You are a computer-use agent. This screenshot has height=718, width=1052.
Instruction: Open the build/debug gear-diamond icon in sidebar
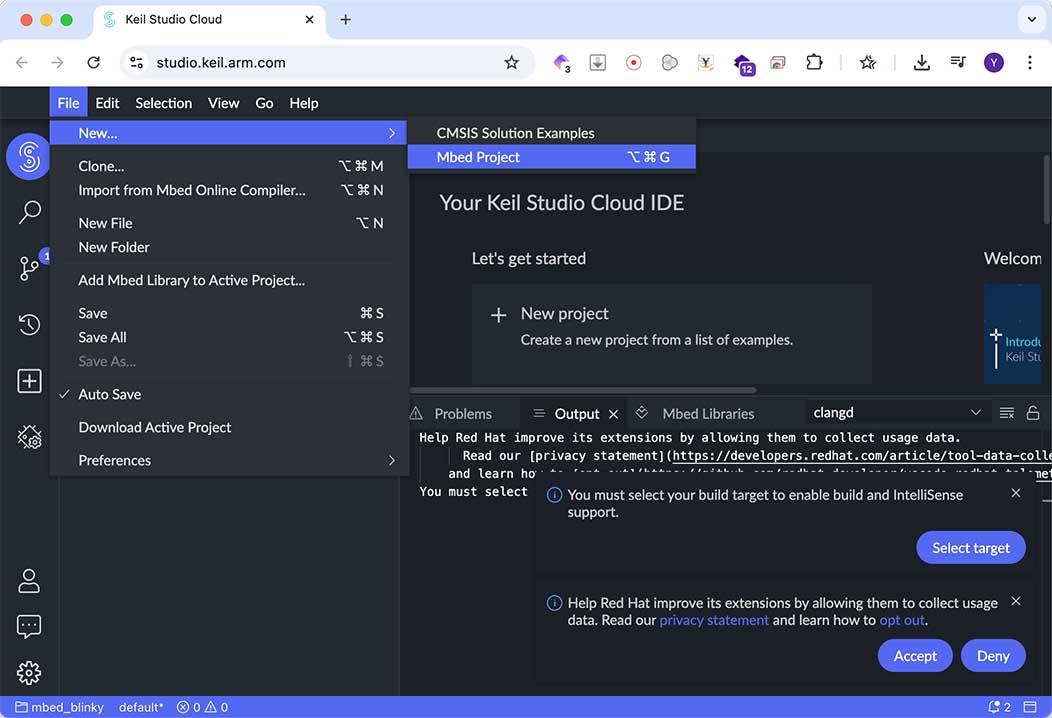tap(29, 437)
